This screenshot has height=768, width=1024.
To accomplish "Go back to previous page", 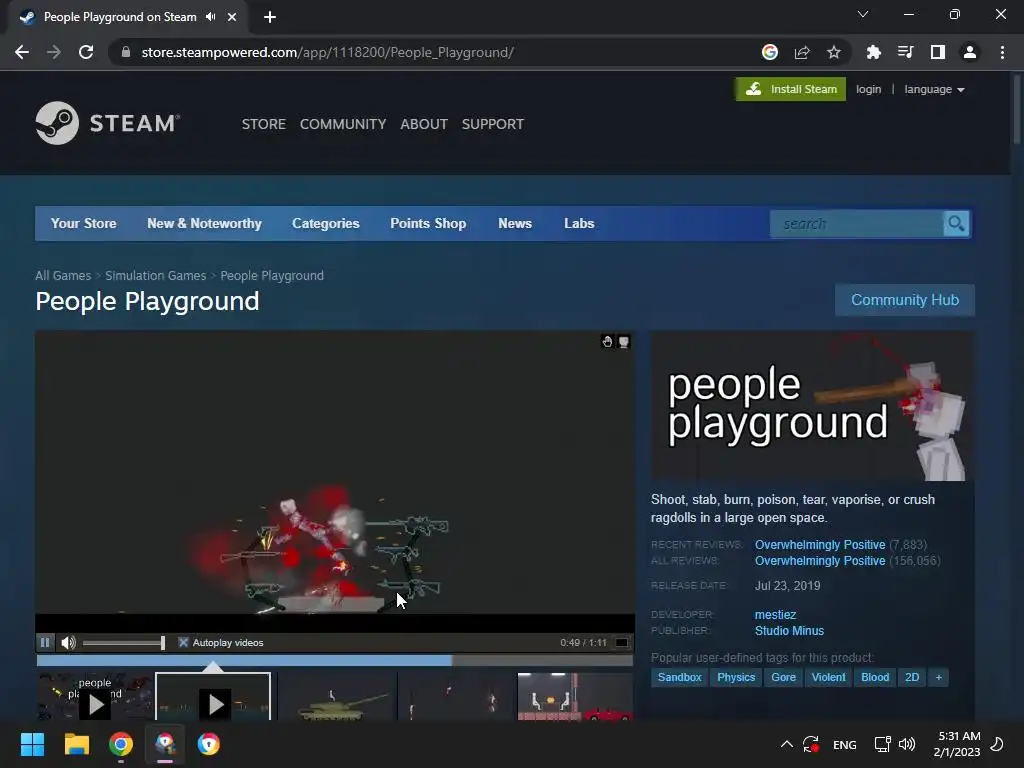I will 22,52.
